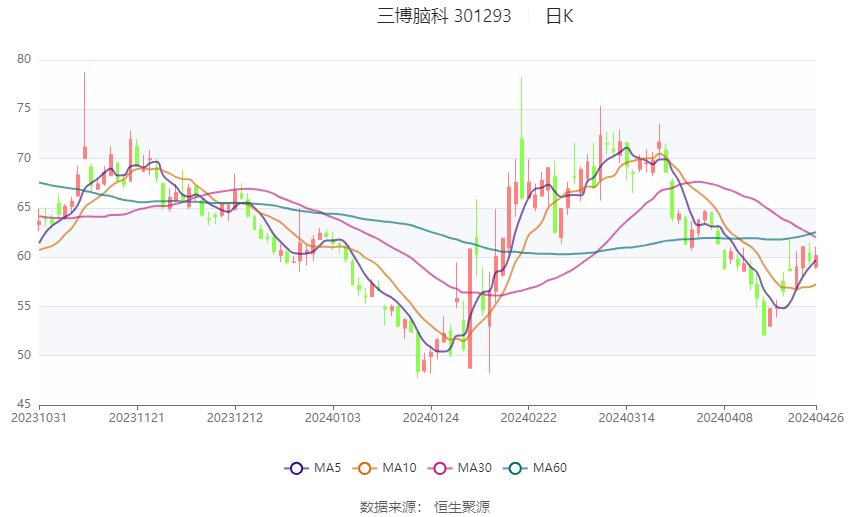The width and height of the screenshot is (850, 517).
Task: Pick the 20240222 date tick label
Action: 527,418
